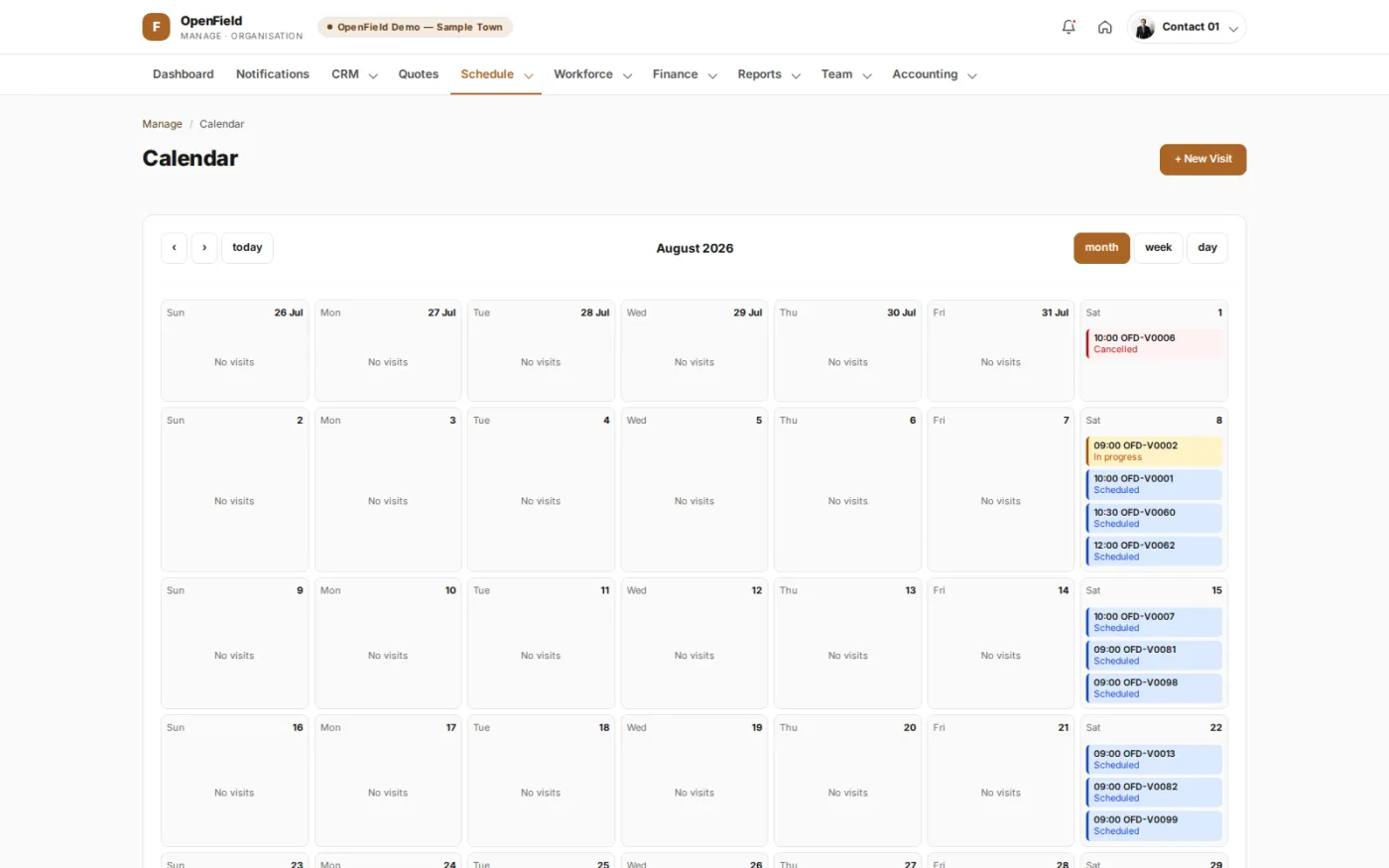The width and height of the screenshot is (1389, 868).
Task: Switch to week view
Action: [x=1158, y=248]
